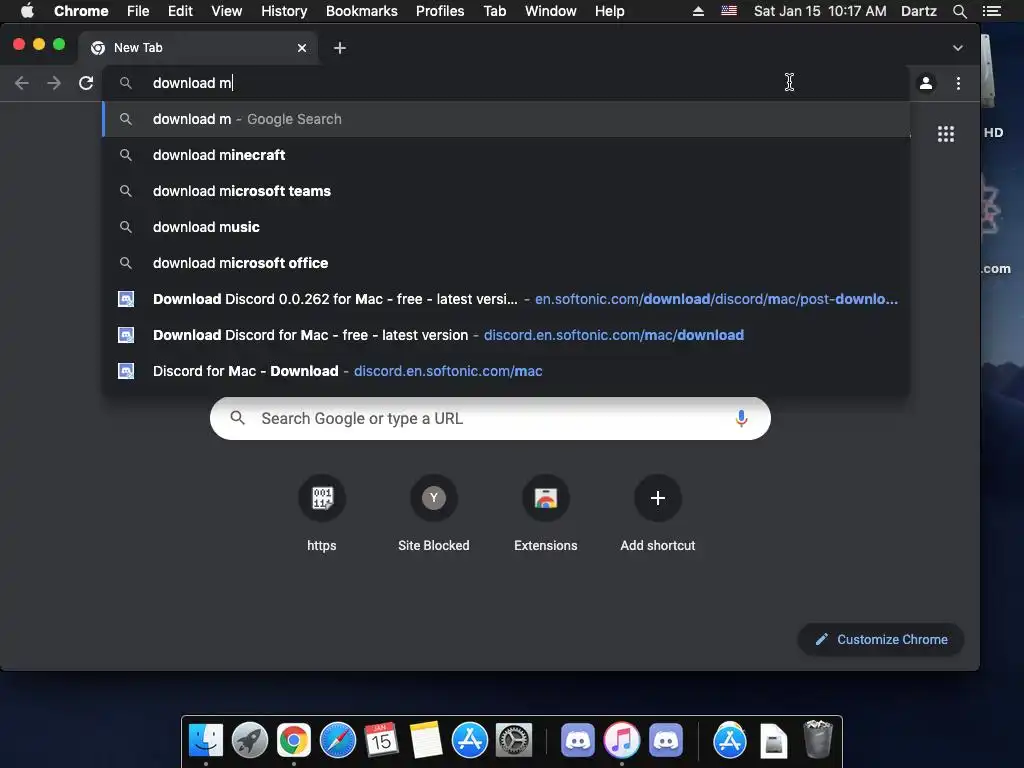
Task: Click the Chrome icon in the Dock
Action: 294,741
